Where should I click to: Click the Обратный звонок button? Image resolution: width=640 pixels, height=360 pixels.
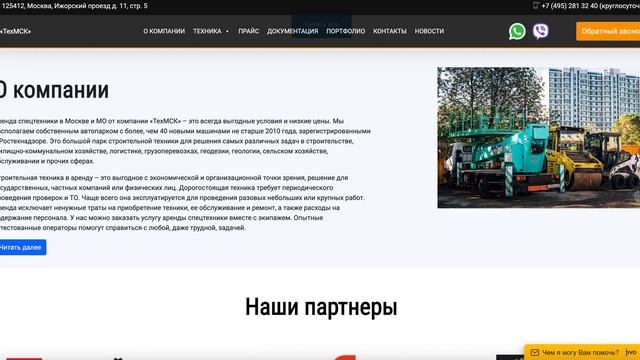(x=608, y=31)
